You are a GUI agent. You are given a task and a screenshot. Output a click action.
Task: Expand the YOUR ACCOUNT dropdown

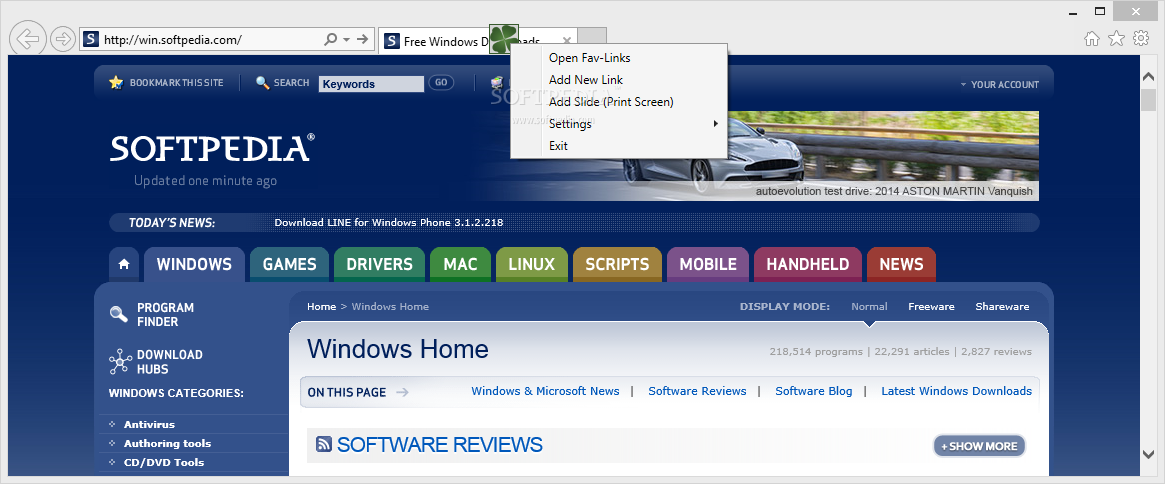(999, 85)
